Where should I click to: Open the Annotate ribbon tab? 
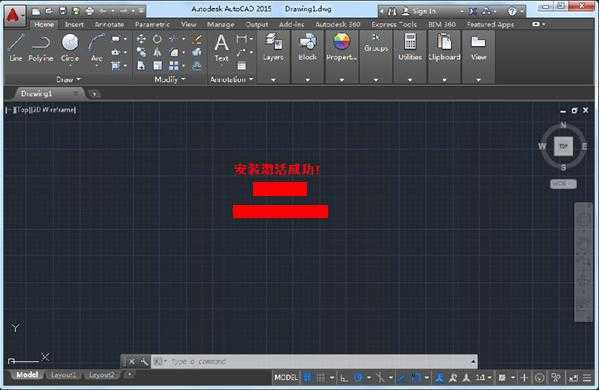109,24
